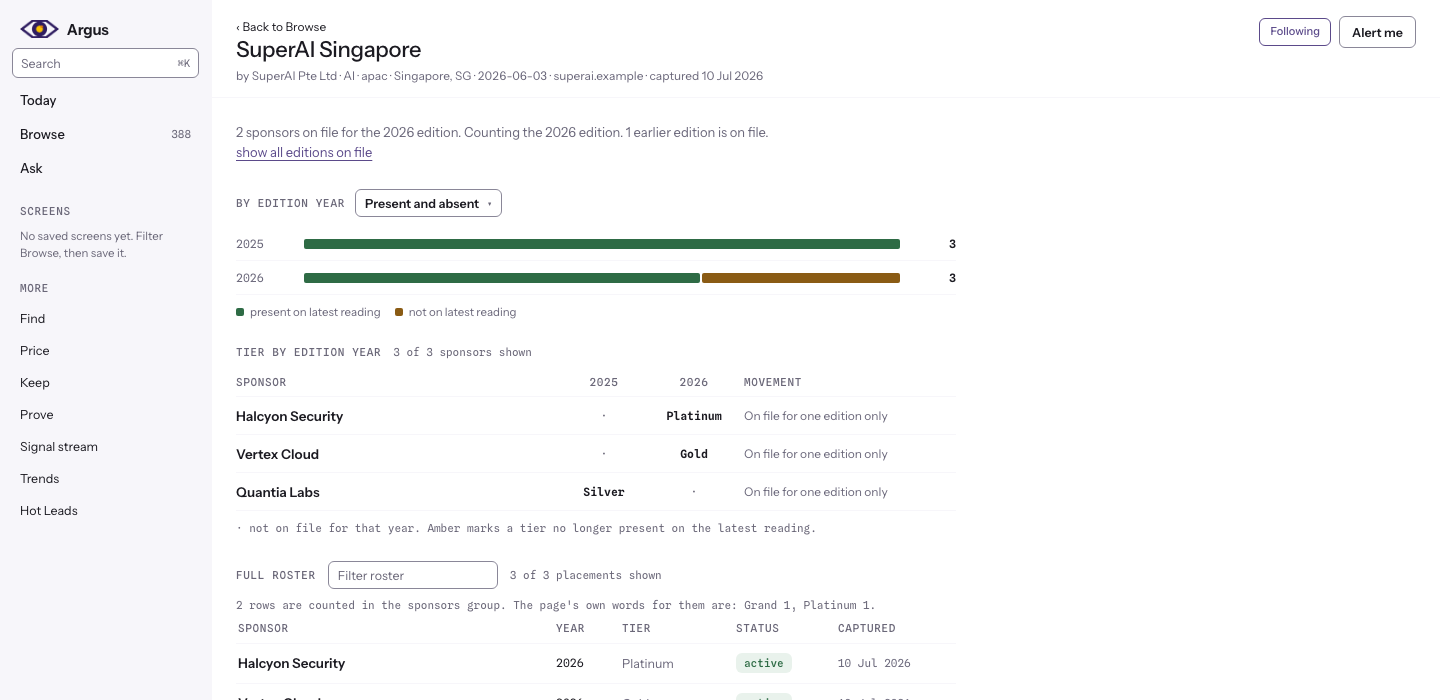The image size is (1440, 700).
Task: Click show all editions on file link
Action: pos(304,152)
